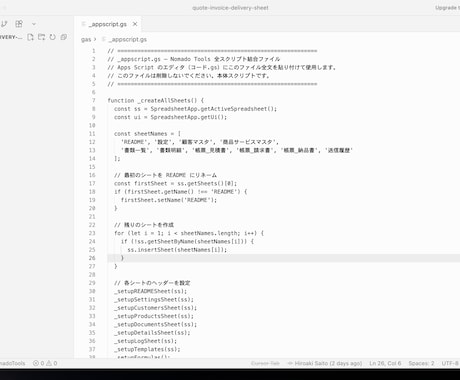Click 'const sheetNames = [' line
This screenshot has height=380, width=460.
[147, 134]
